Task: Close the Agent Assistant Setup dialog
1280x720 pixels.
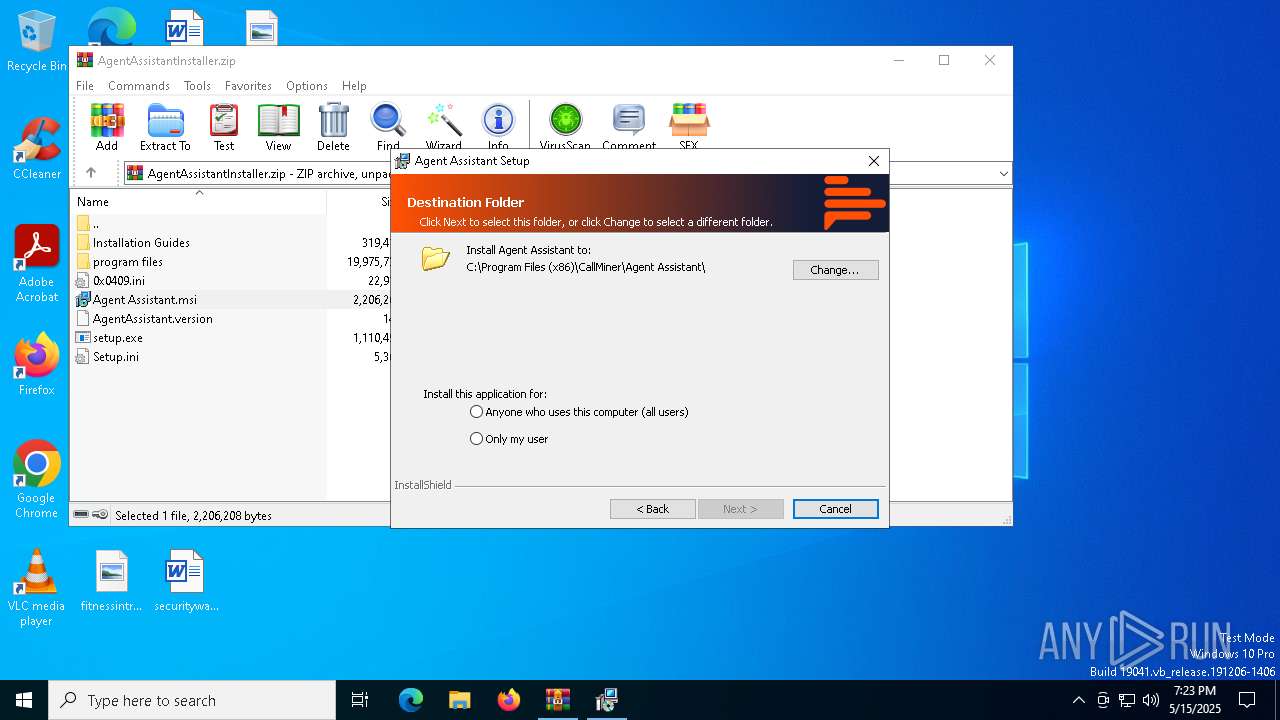Action: (874, 161)
